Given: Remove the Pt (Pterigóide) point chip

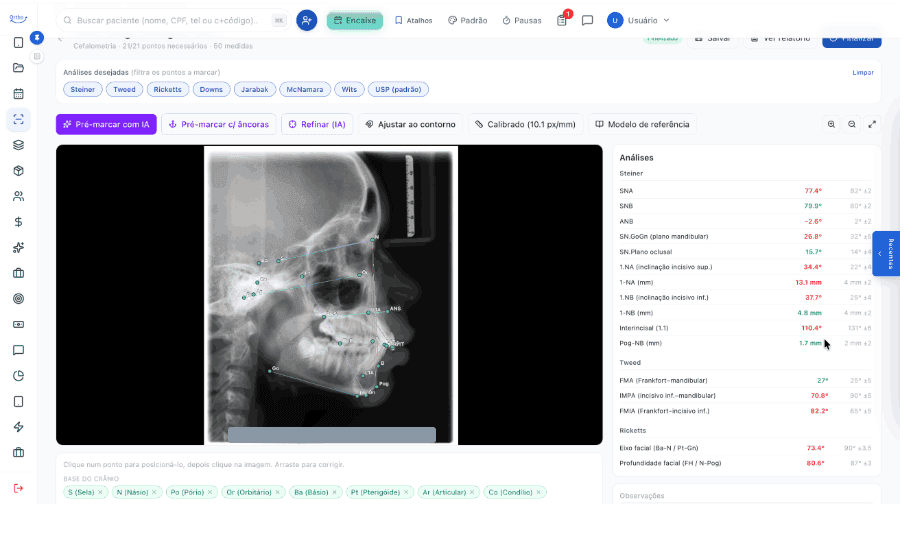Looking at the screenshot, I should tap(406, 492).
